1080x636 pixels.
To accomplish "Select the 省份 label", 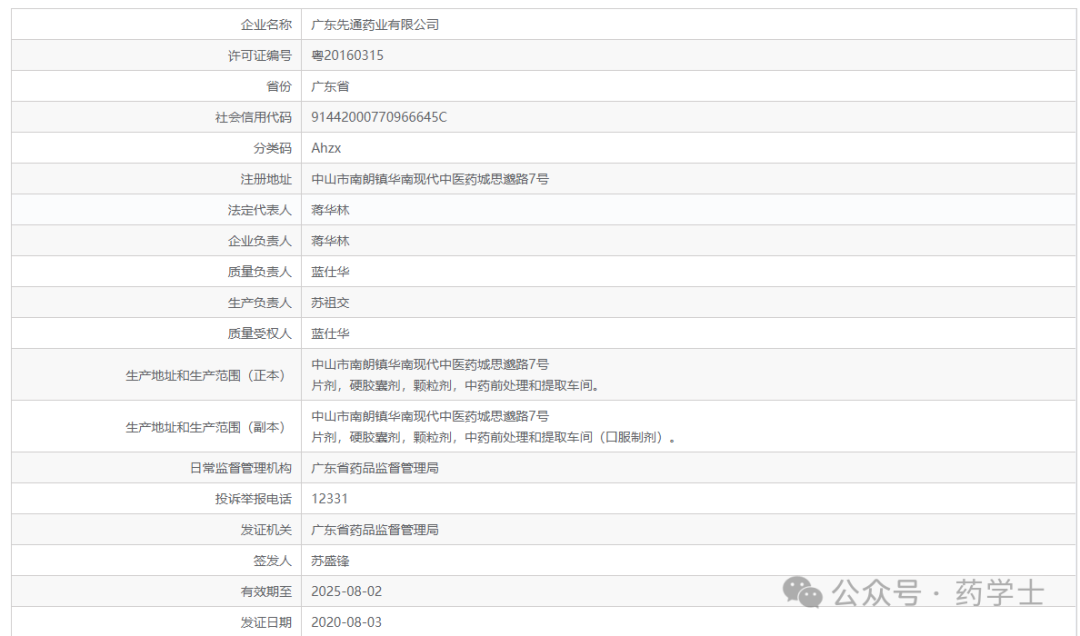I will [x=279, y=87].
